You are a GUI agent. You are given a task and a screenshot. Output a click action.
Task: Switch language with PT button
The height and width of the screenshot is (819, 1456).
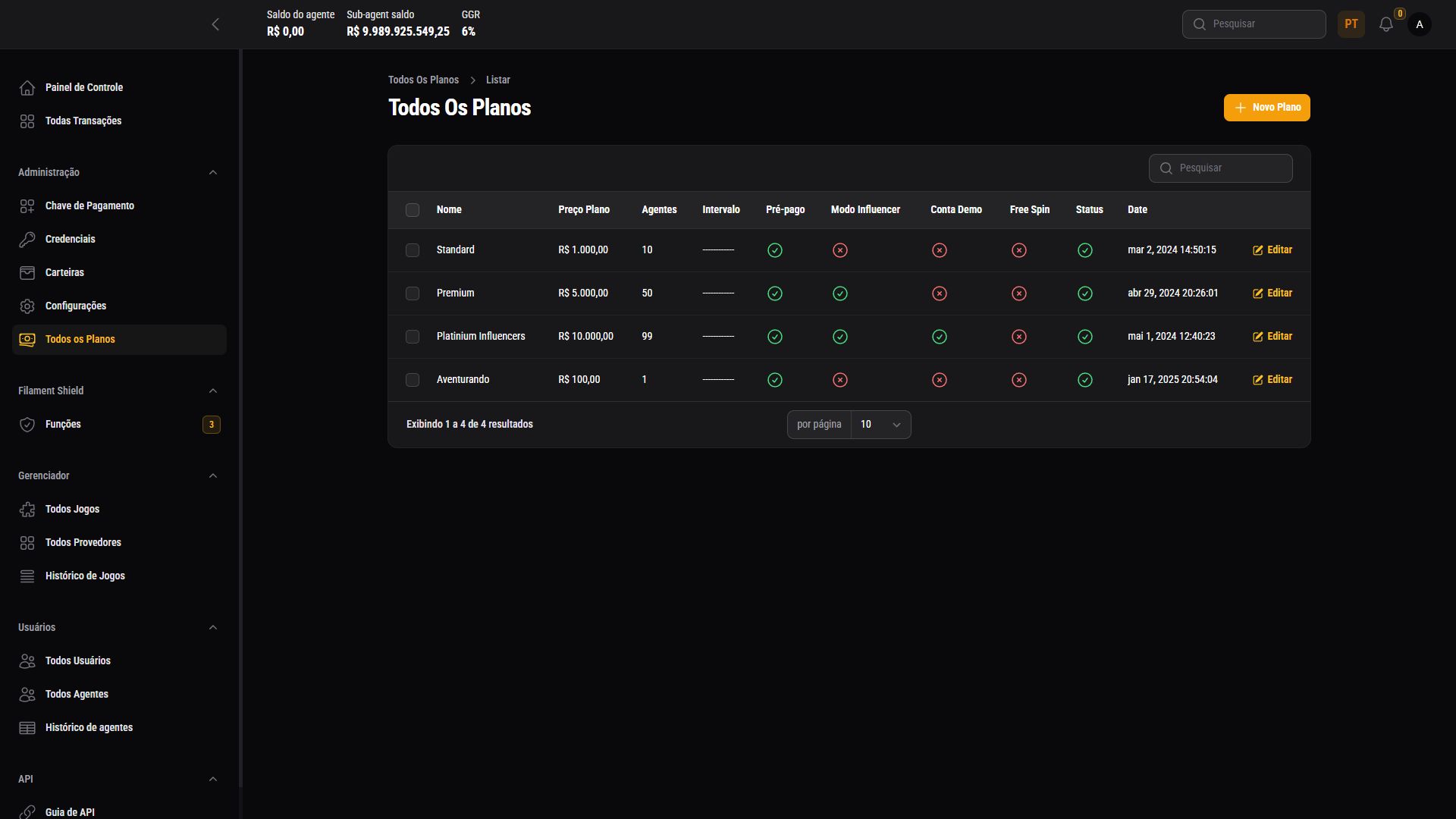[1351, 24]
